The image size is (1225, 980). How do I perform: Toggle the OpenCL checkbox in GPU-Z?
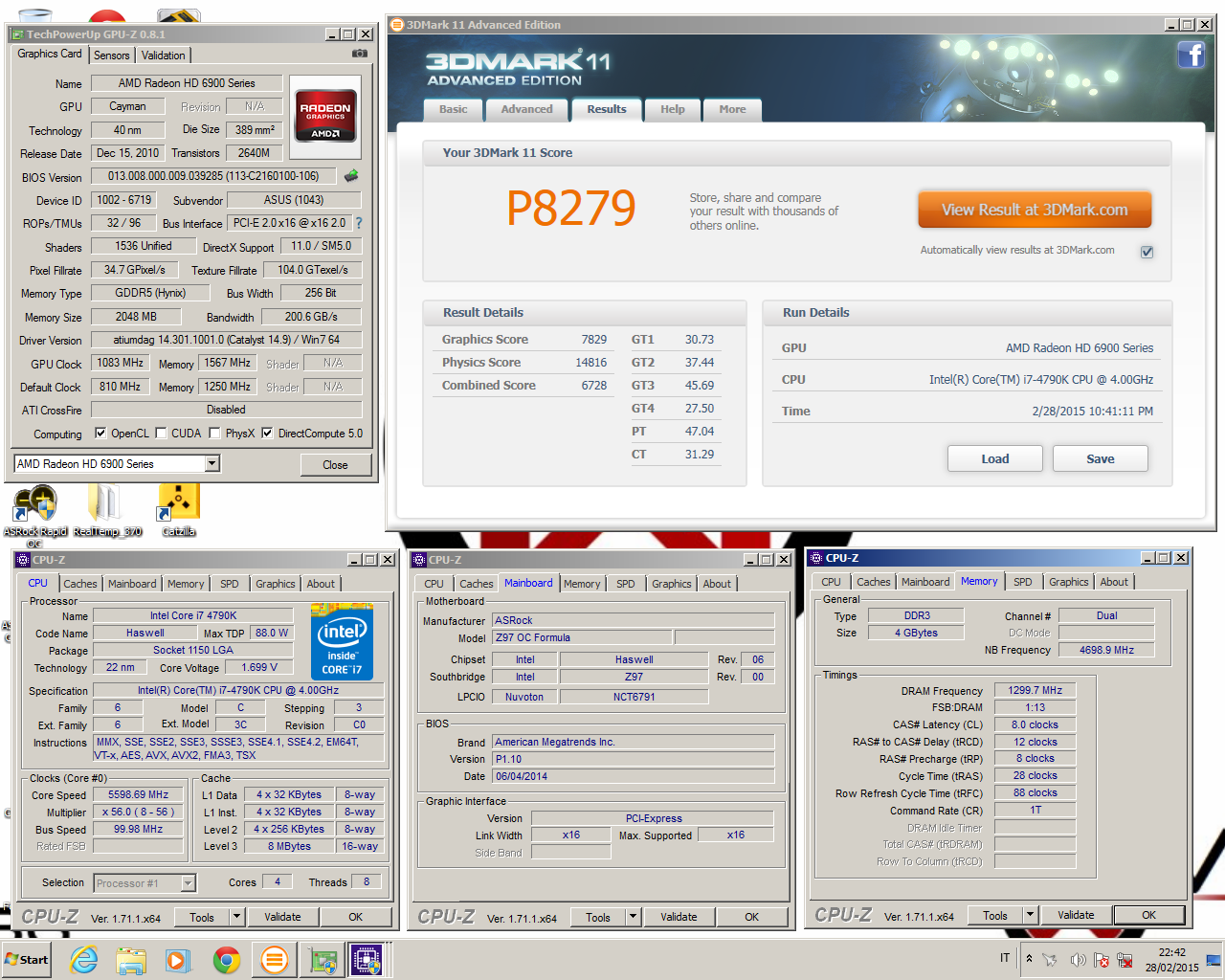coord(100,433)
